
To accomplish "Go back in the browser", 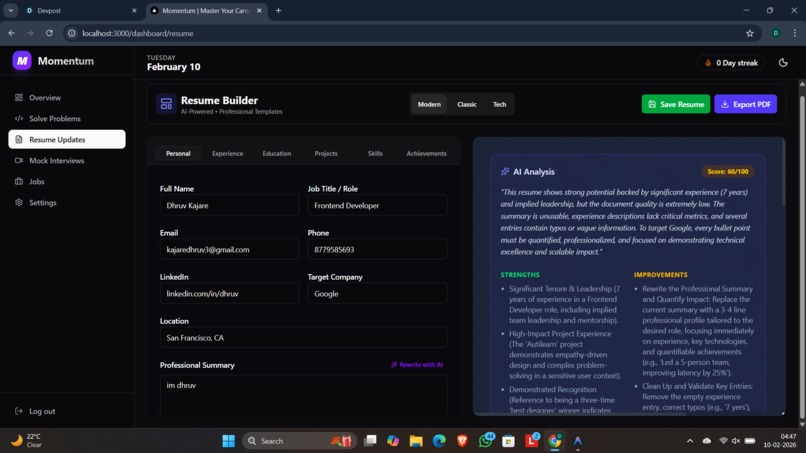I will pyautogui.click(x=11, y=33).
